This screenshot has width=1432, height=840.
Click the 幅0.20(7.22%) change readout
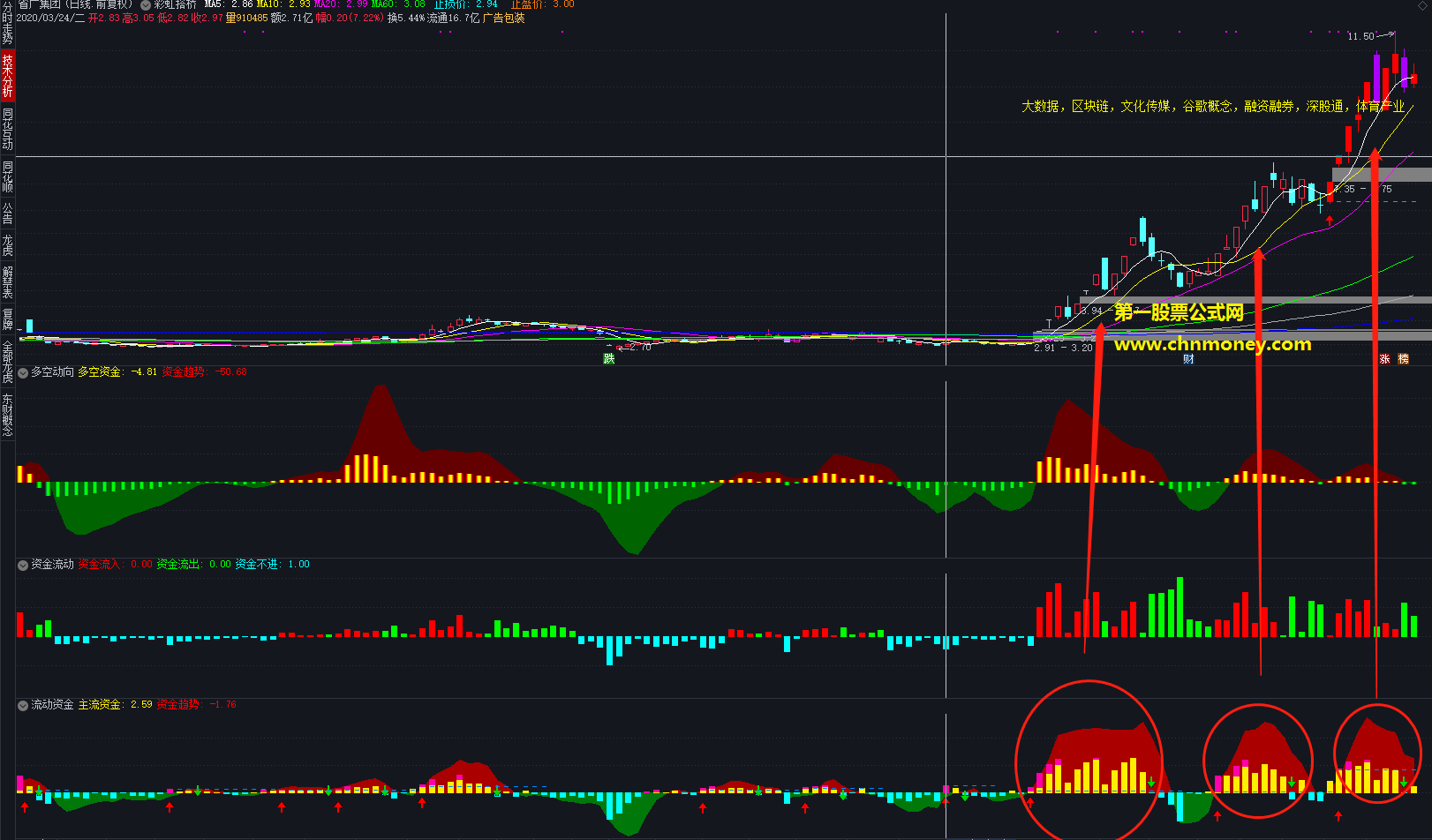[x=350, y=18]
